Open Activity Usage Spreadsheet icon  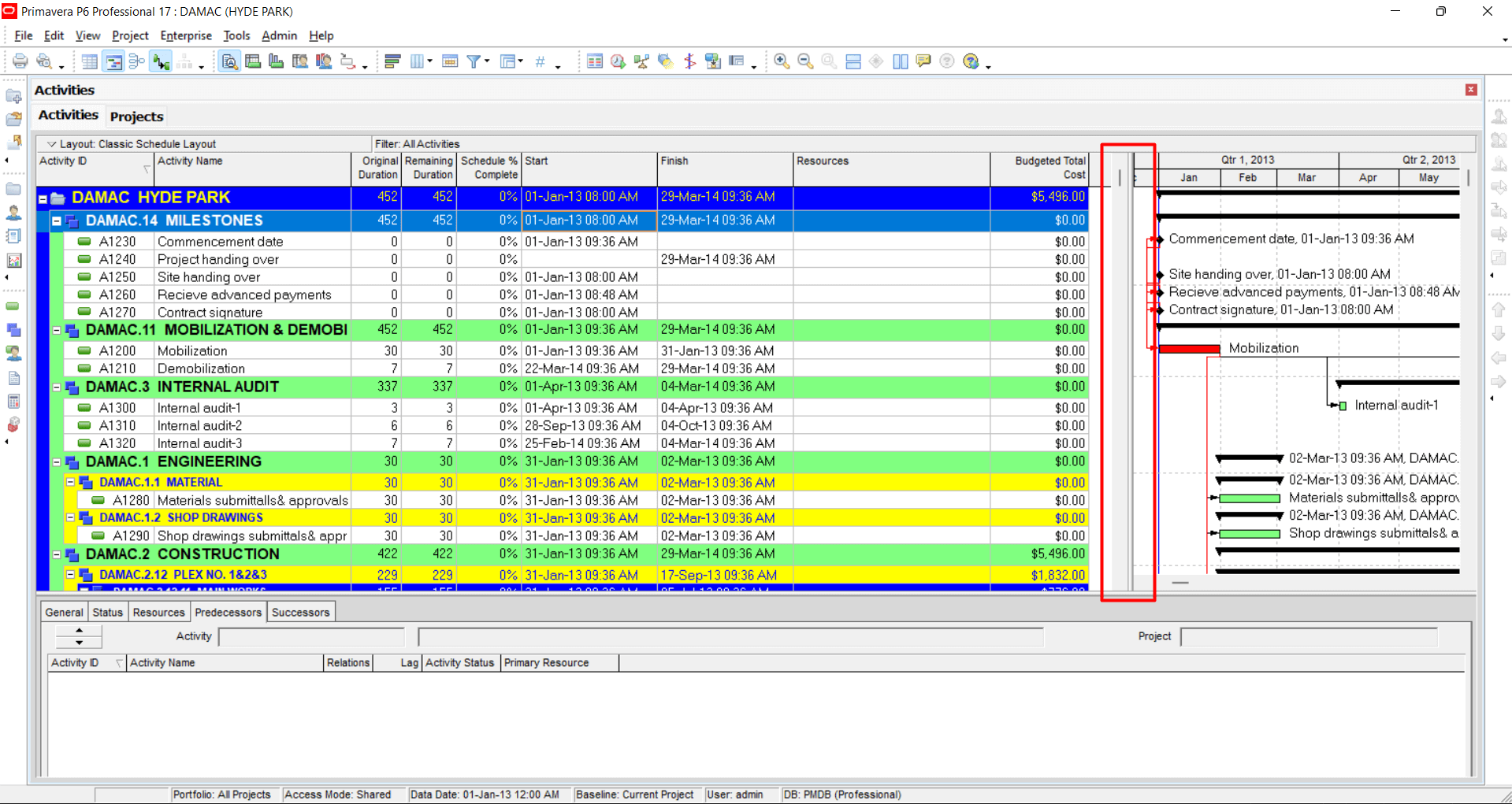(253, 61)
